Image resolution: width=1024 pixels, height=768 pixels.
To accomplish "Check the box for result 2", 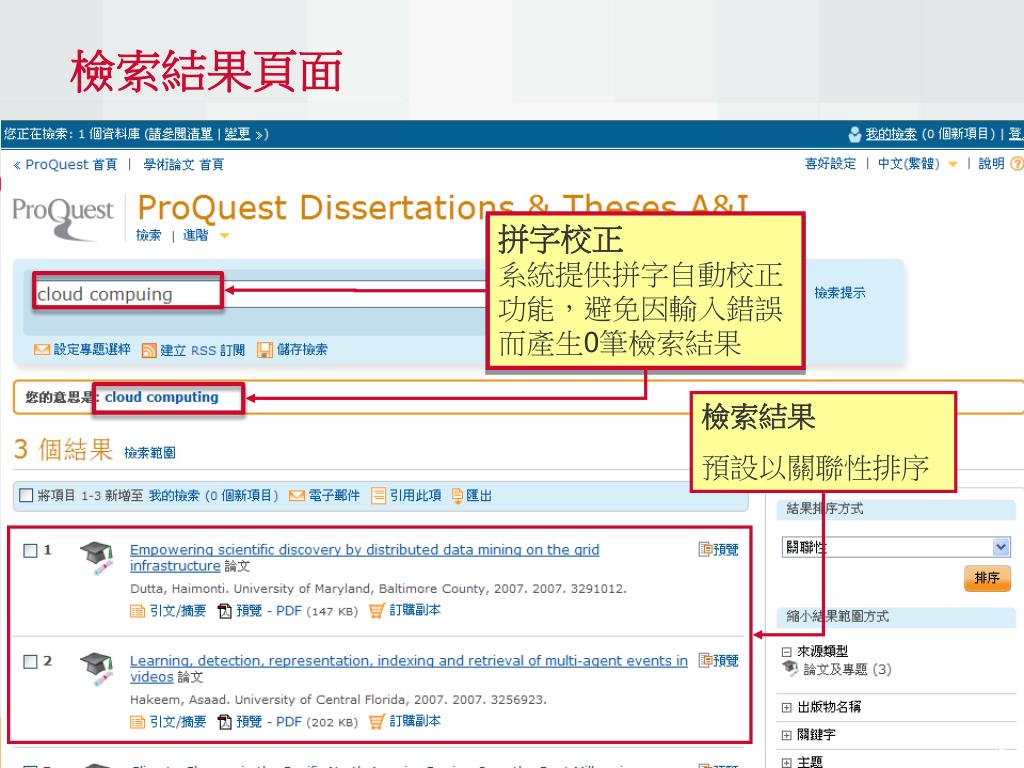I will (x=30, y=662).
